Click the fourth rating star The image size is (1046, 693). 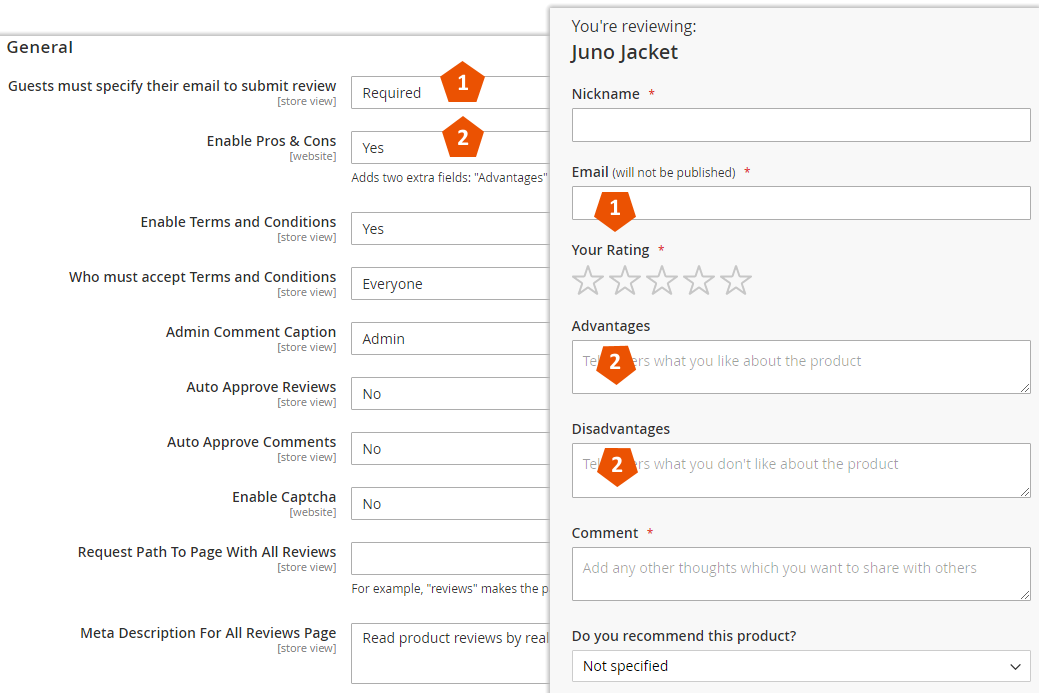point(698,280)
